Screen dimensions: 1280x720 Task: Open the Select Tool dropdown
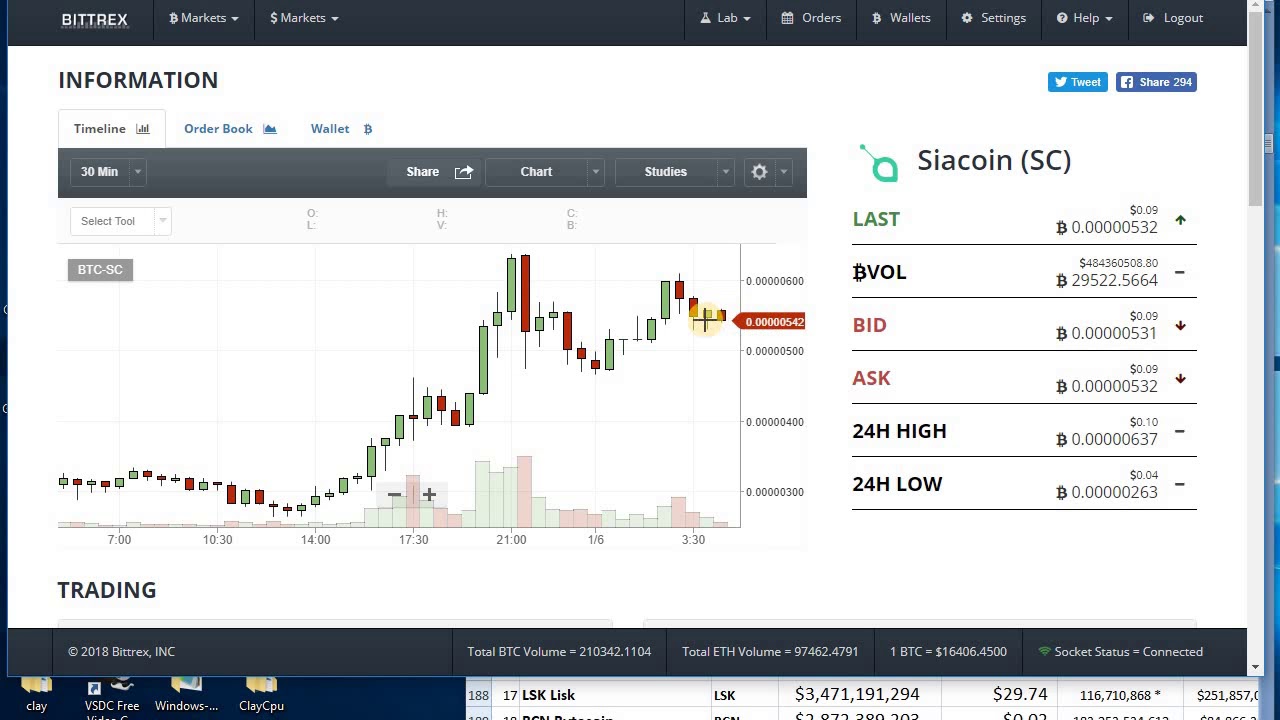tap(120, 221)
